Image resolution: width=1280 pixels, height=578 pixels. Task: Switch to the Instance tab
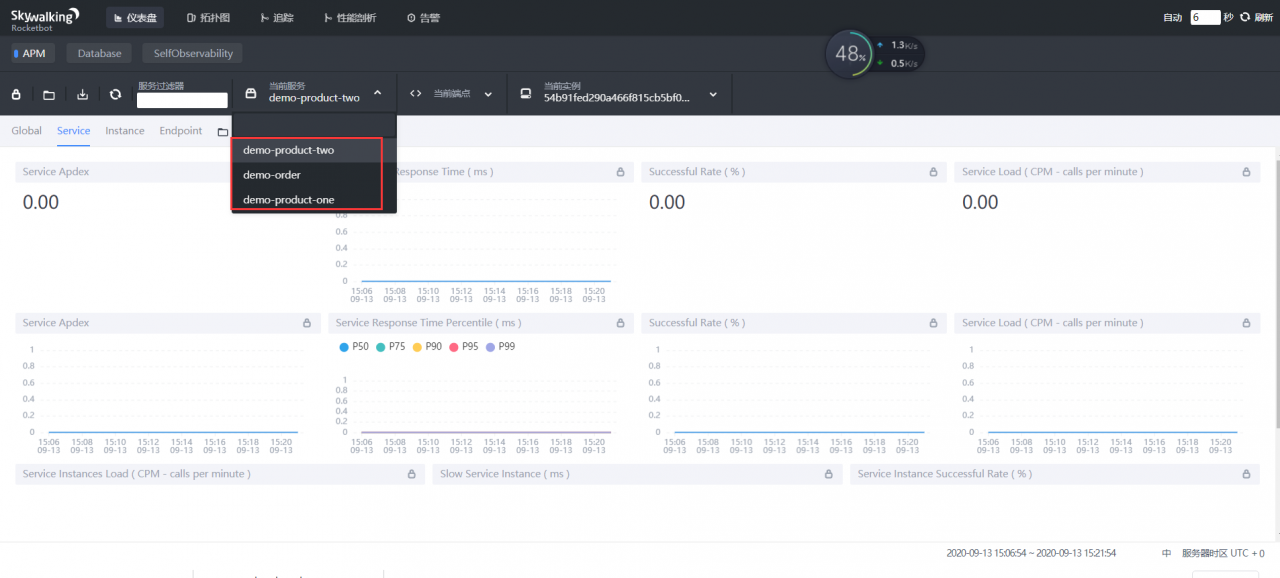click(x=125, y=131)
